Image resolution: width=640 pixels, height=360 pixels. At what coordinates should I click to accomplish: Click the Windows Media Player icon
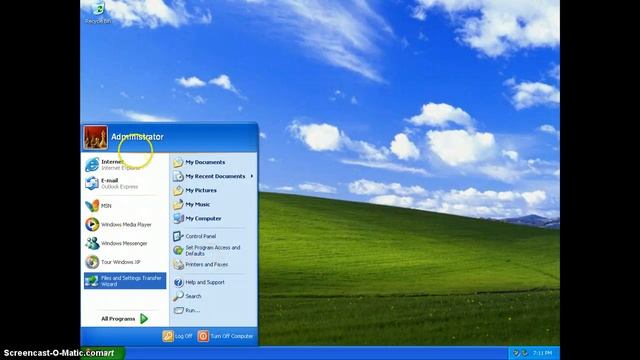point(92,224)
